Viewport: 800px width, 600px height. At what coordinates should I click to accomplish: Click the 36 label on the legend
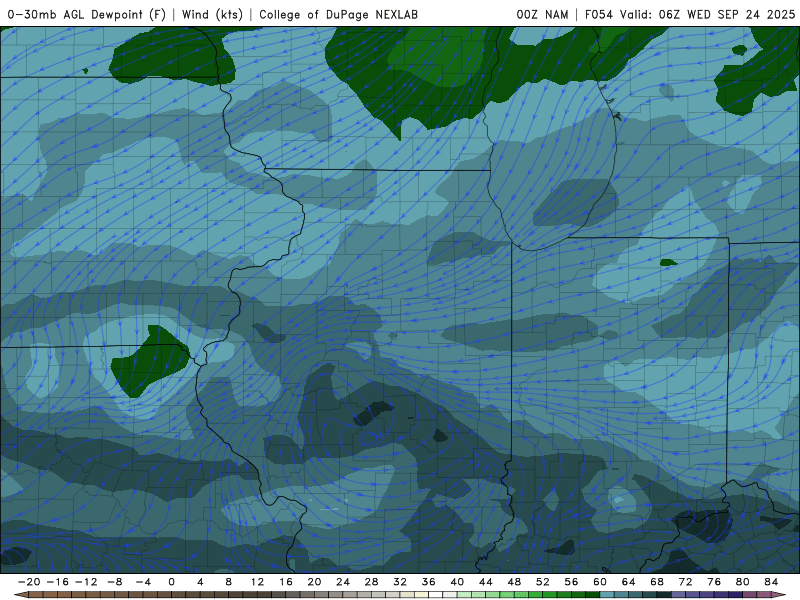click(x=429, y=582)
